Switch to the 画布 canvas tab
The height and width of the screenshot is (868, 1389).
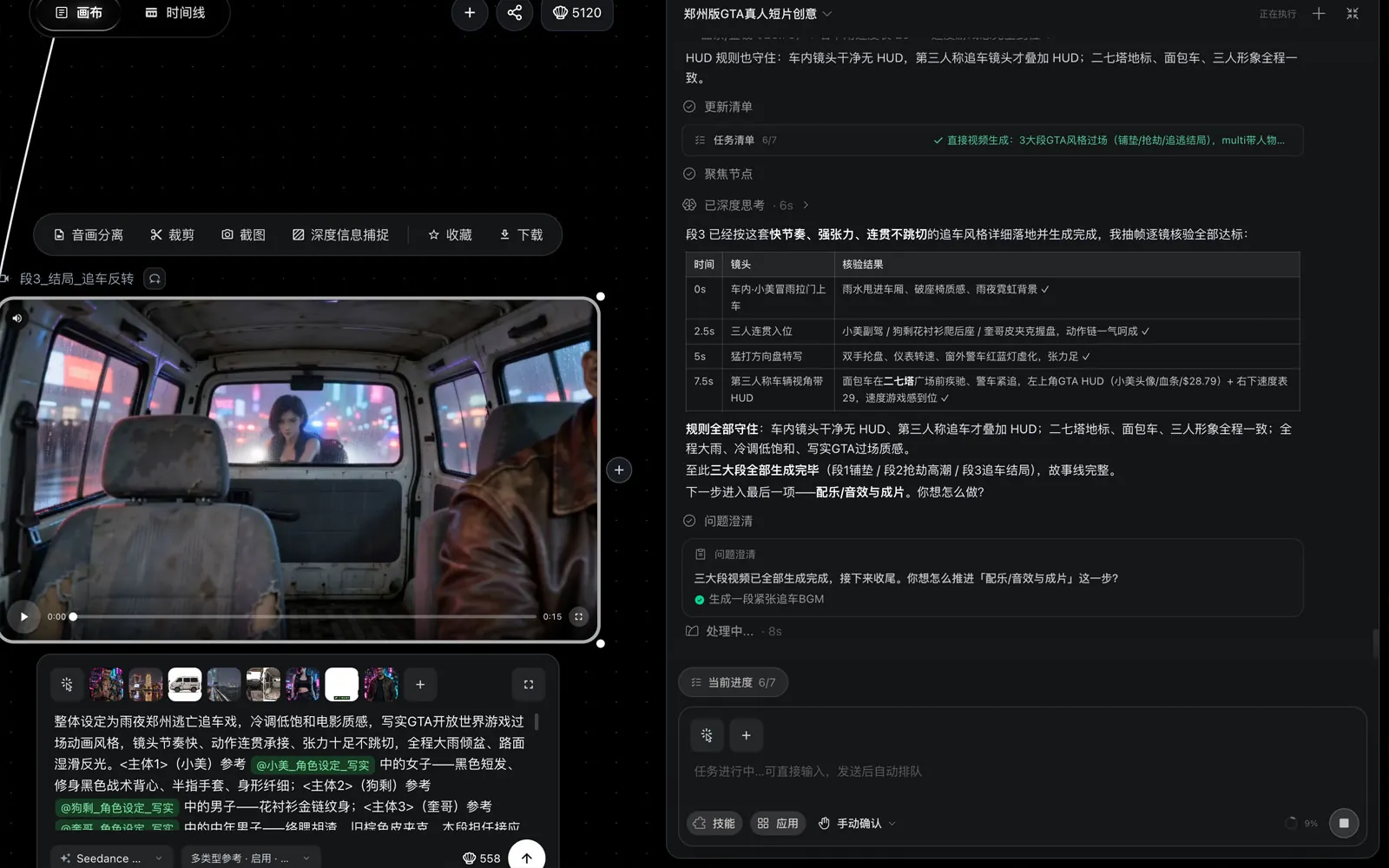point(79,12)
